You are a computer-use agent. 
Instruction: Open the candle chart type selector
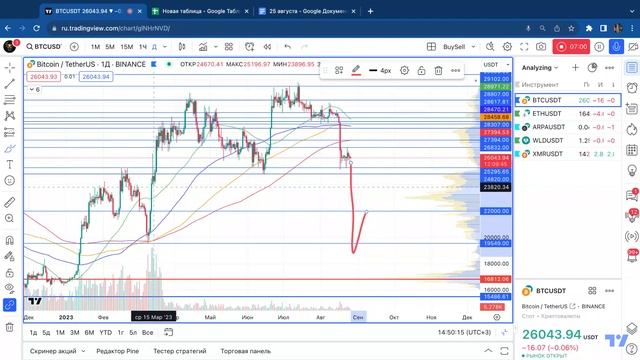click(x=182, y=47)
